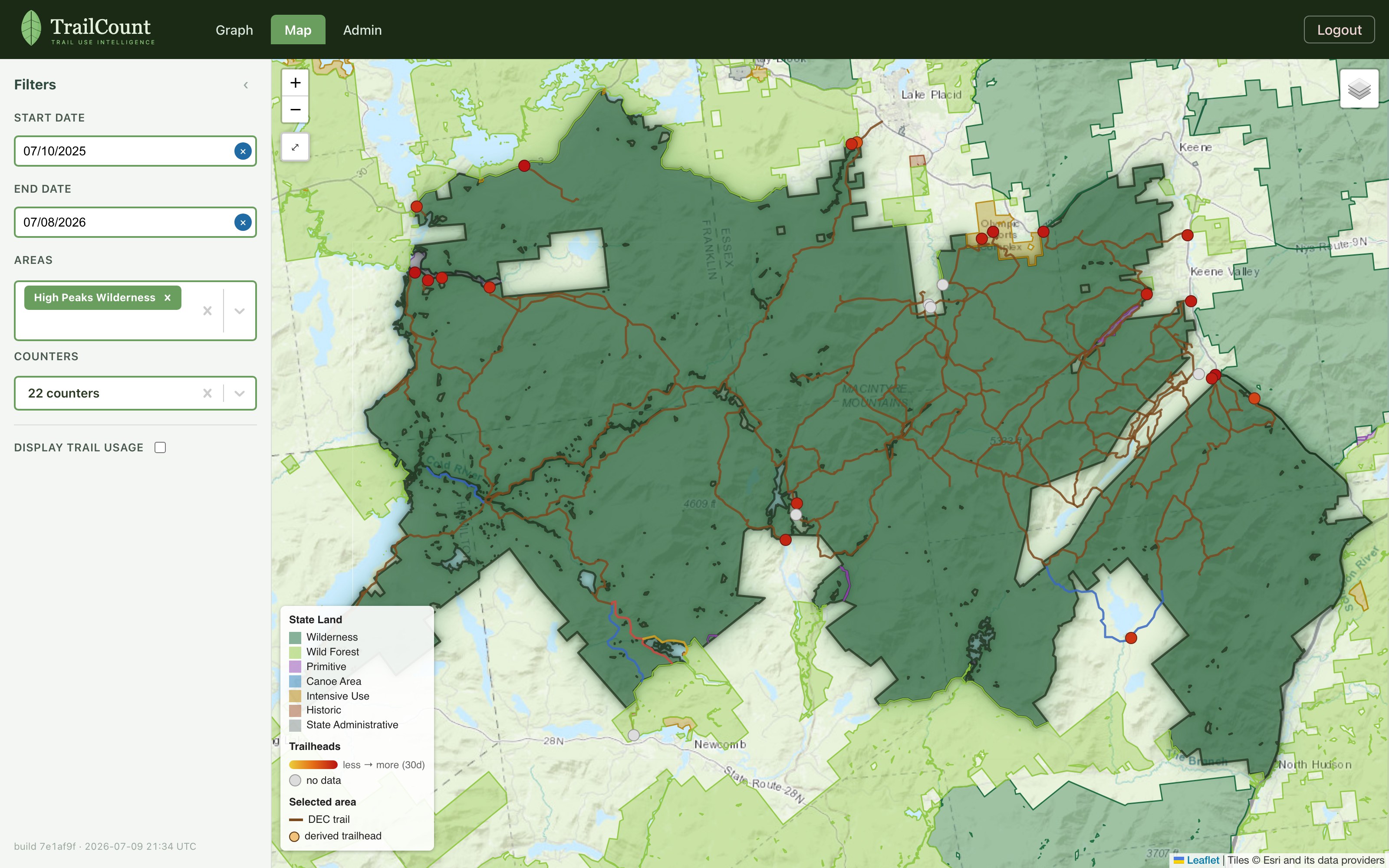Clear all selected areas
The image size is (1389, 868).
[x=207, y=311]
